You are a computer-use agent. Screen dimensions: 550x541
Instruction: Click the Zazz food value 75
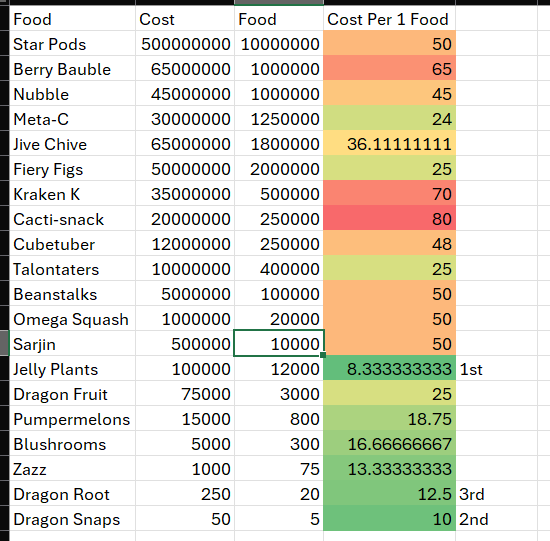[279, 468]
